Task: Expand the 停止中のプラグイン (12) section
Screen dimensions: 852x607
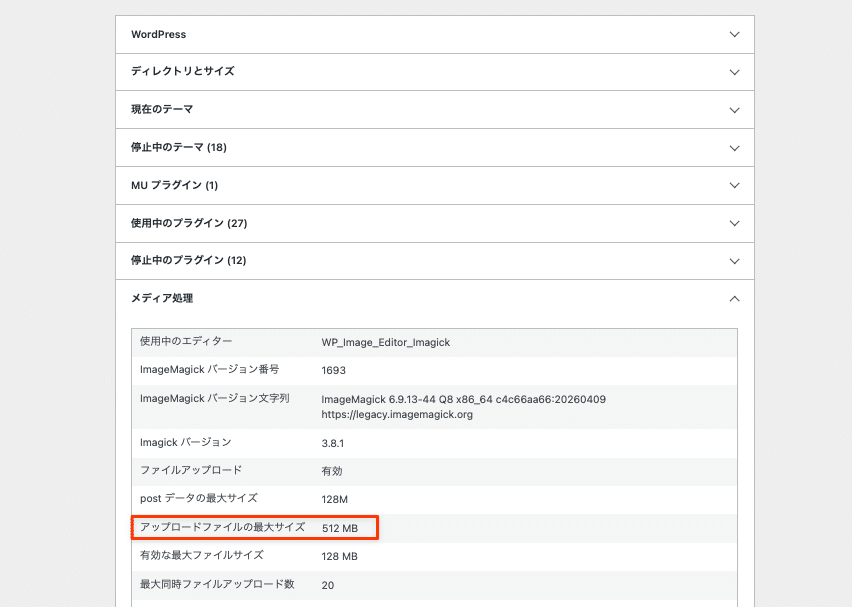Action: 435,261
